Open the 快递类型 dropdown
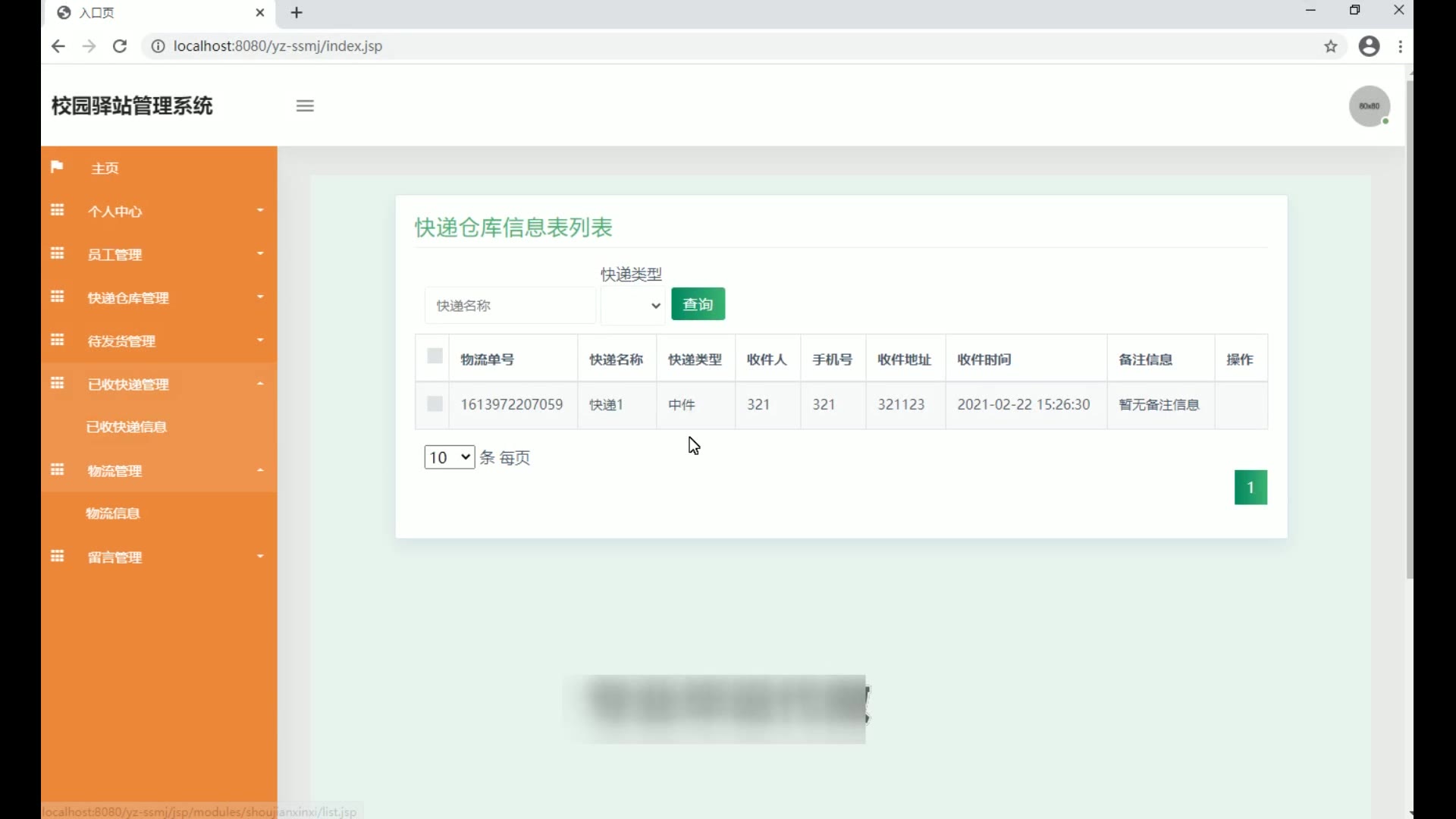Screen dimensions: 1456x819 point(633,306)
